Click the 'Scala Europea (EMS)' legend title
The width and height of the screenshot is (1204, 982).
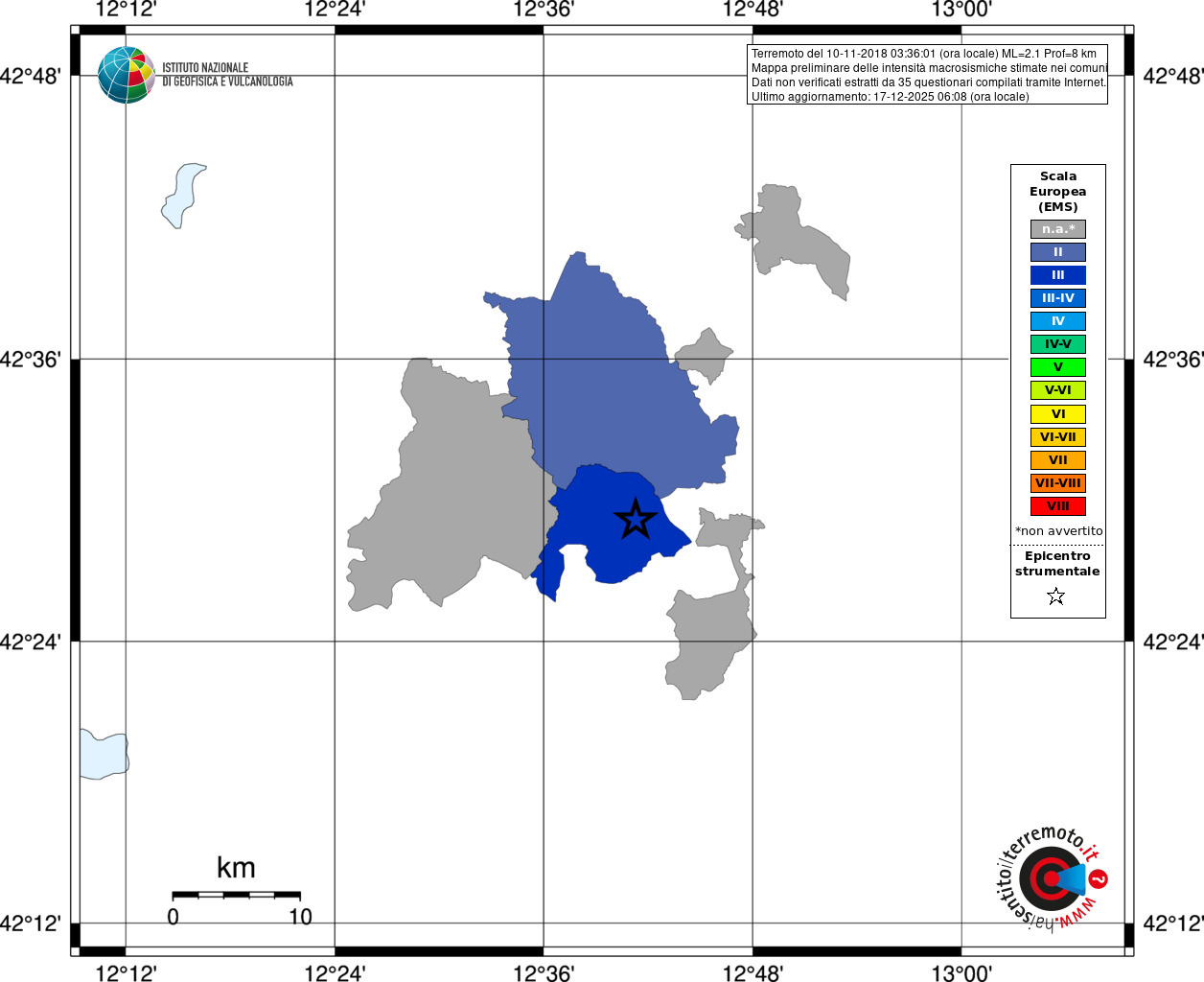pyautogui.click(x=1058, y=192)
